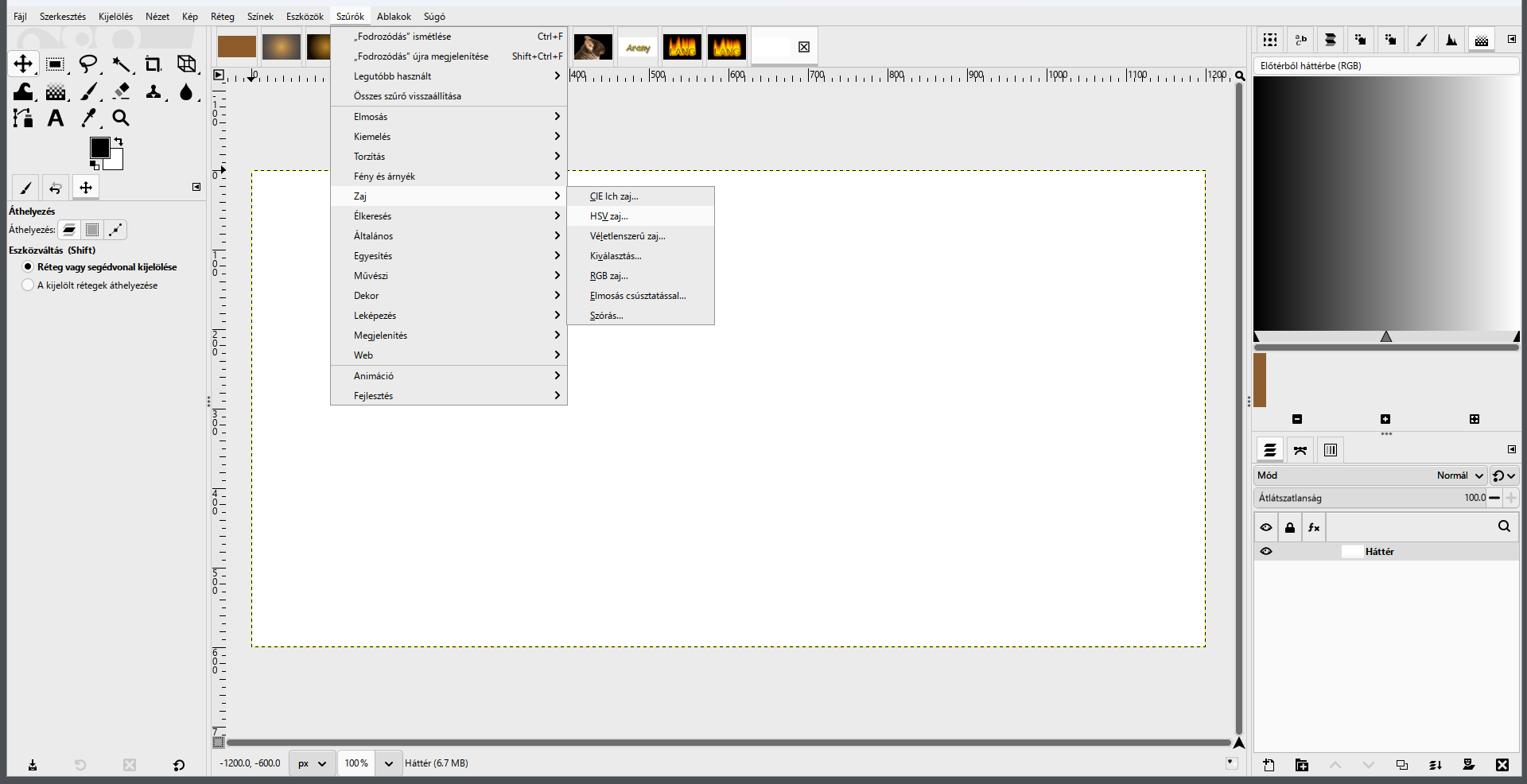Choose 'HSV zaj...' from Zaj submenu
1527x784 pixels.
(x=641, y=216)
